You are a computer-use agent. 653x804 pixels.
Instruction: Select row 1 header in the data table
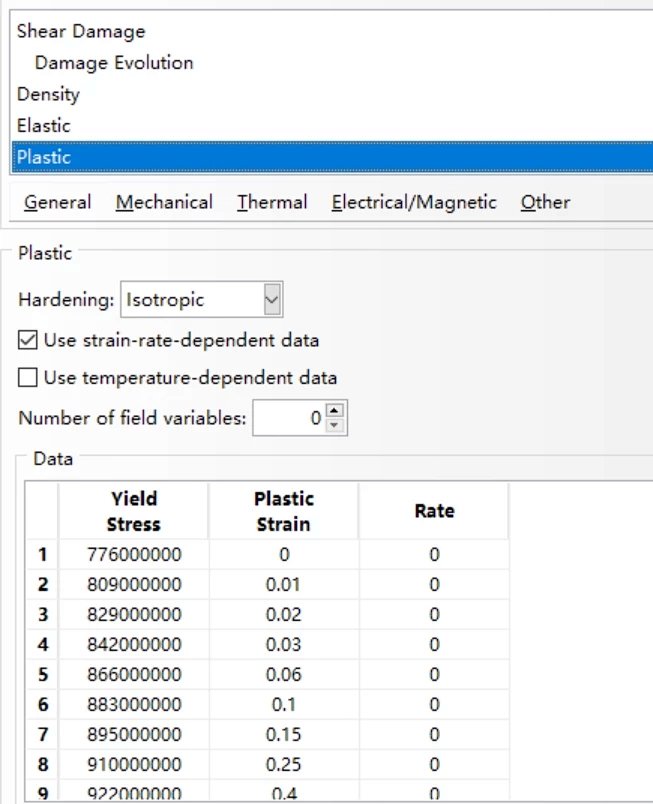pyautogui.click(x=43, y=554)
